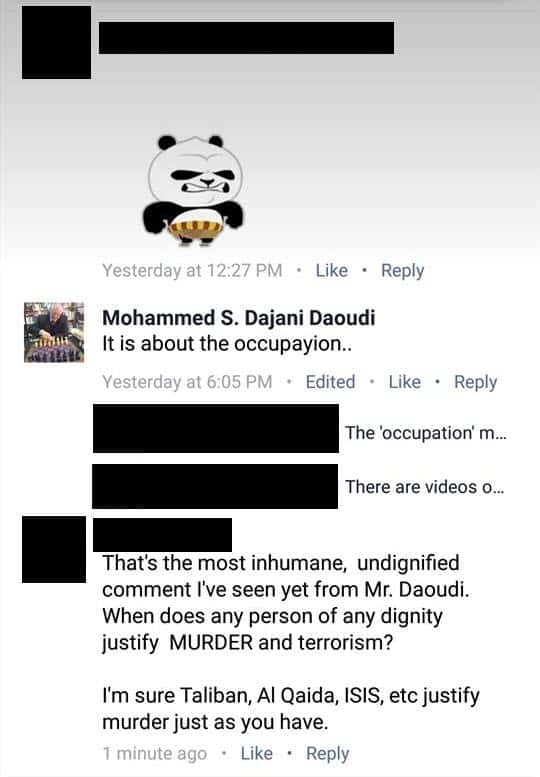Open the 'Yesterday at 12:27 PM' timestamp
This screenshot has height=777, width=540.
[x=192, y=271]
